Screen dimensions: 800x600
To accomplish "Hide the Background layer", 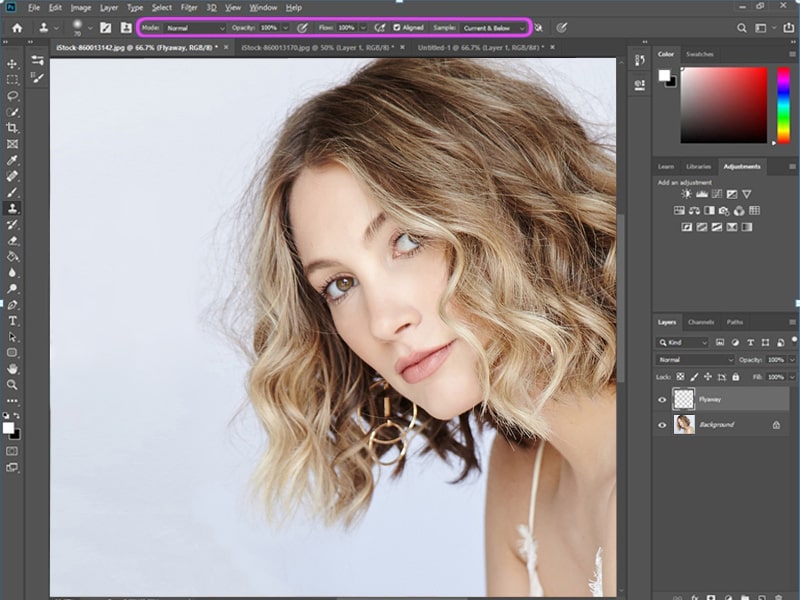I will (x=662, y=425).
